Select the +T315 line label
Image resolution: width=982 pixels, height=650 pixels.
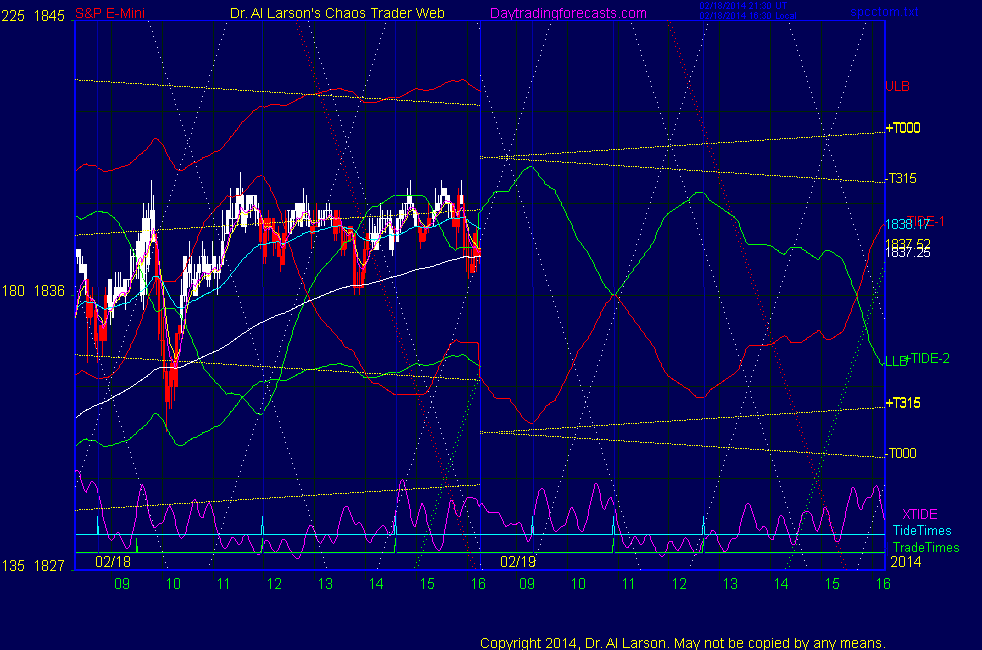tap(903, 403)
